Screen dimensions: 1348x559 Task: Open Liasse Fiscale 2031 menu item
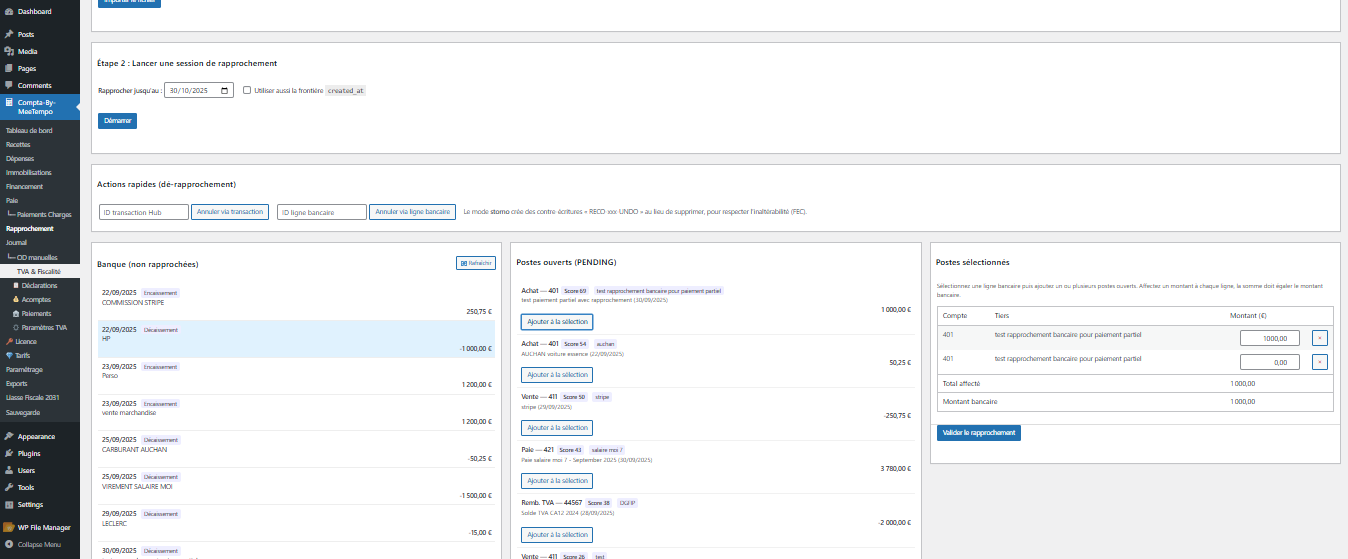(33, 397)
